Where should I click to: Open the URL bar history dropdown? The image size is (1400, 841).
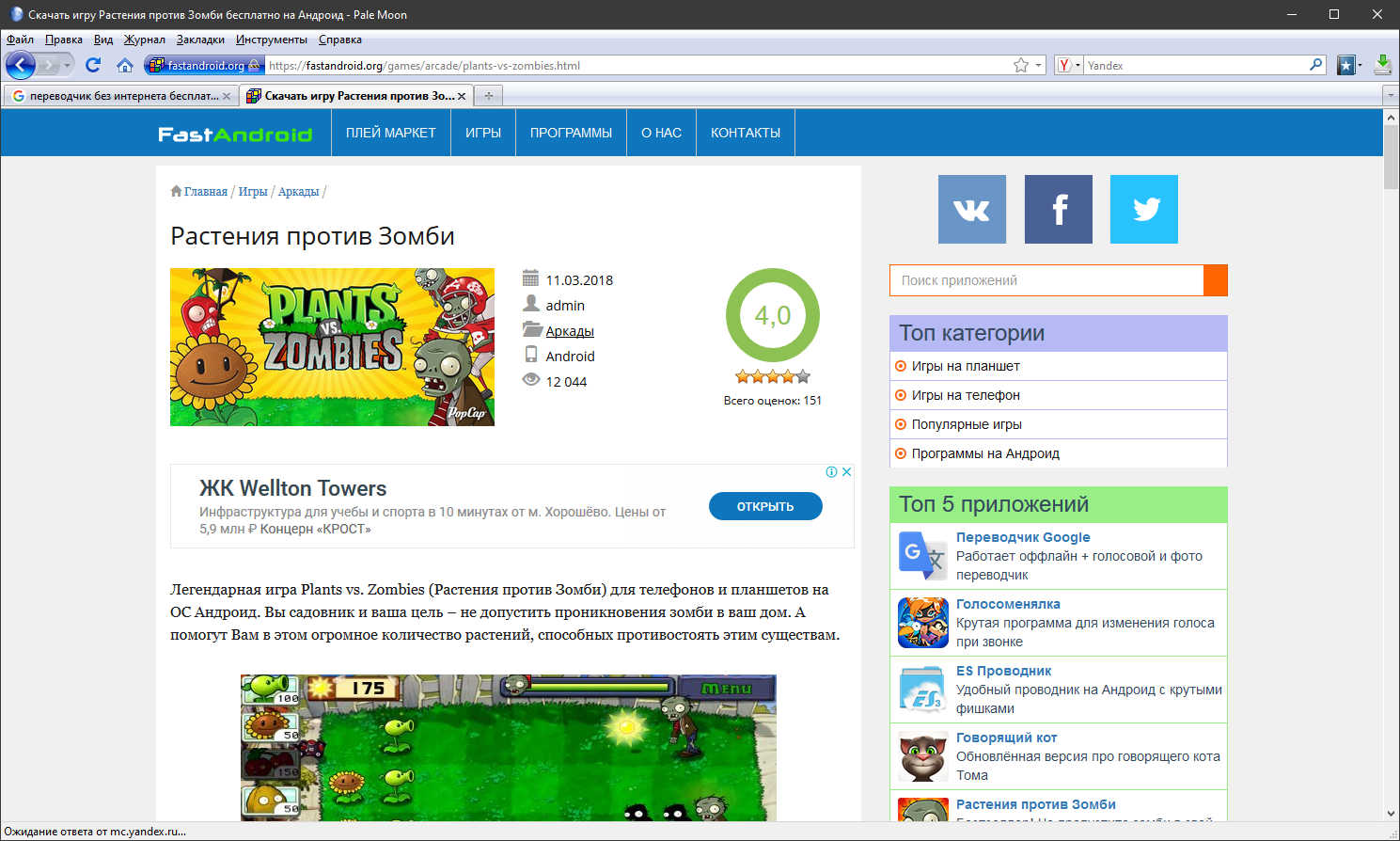(1039, 65)
